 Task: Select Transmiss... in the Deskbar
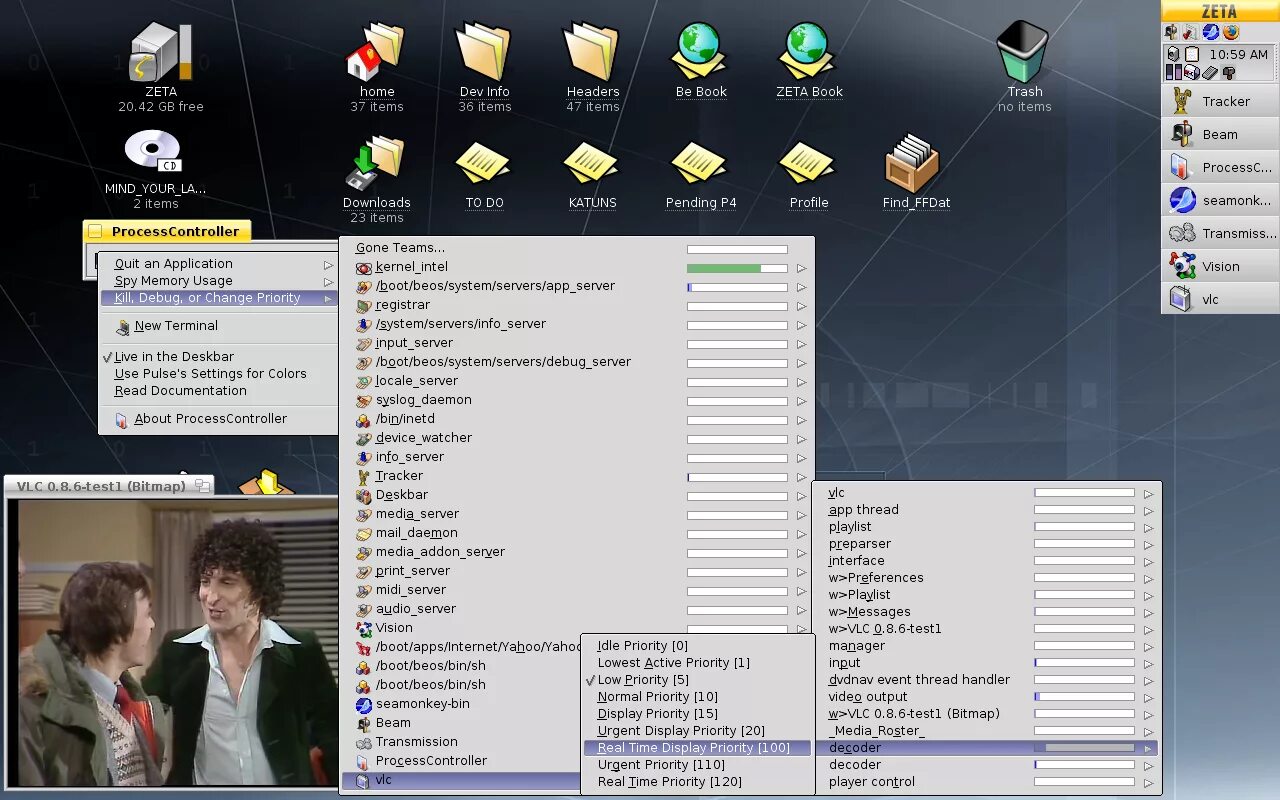click(1220, 233)
